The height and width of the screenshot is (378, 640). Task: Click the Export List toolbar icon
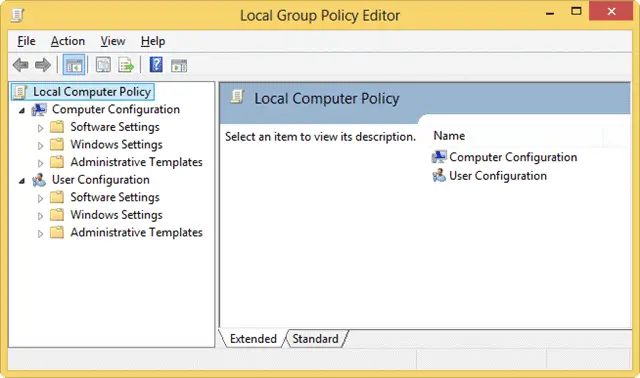(126, 65)
